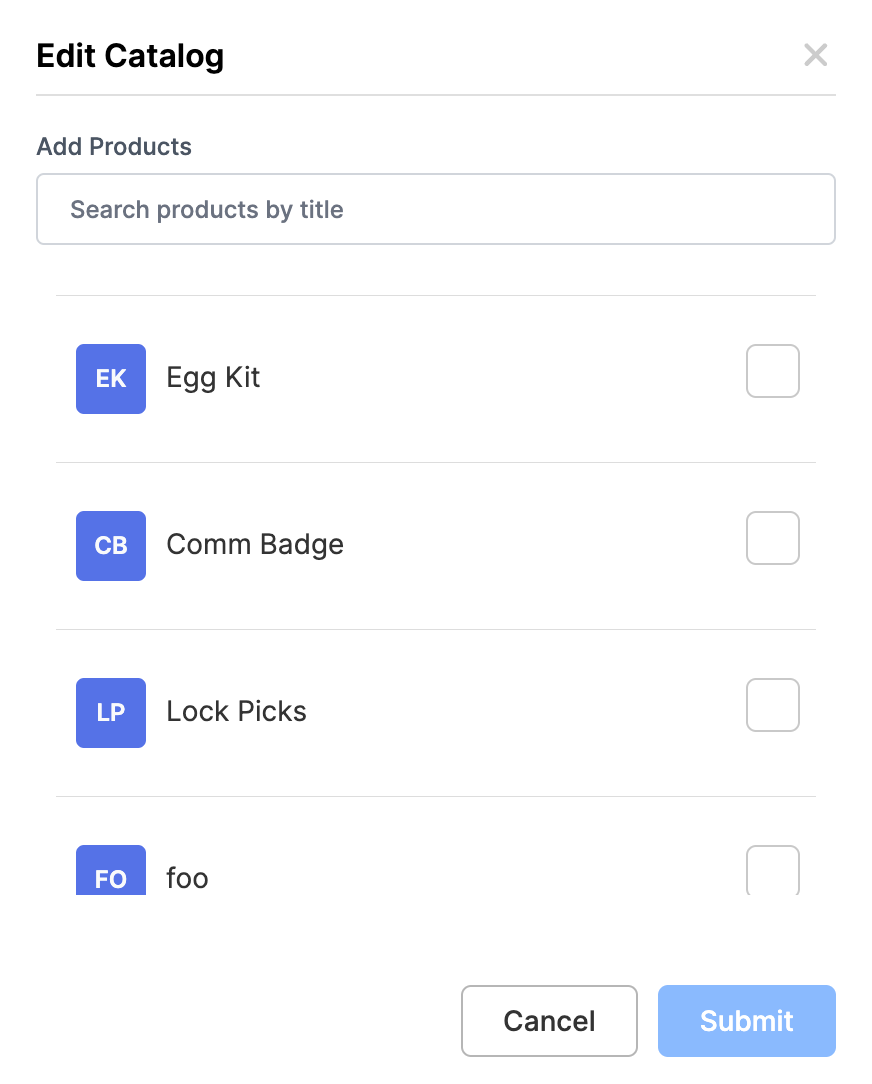Viewport: 872px width, 1084px height.
Task: Tick the Lock Picks checkbox
Action: (773, 705)
